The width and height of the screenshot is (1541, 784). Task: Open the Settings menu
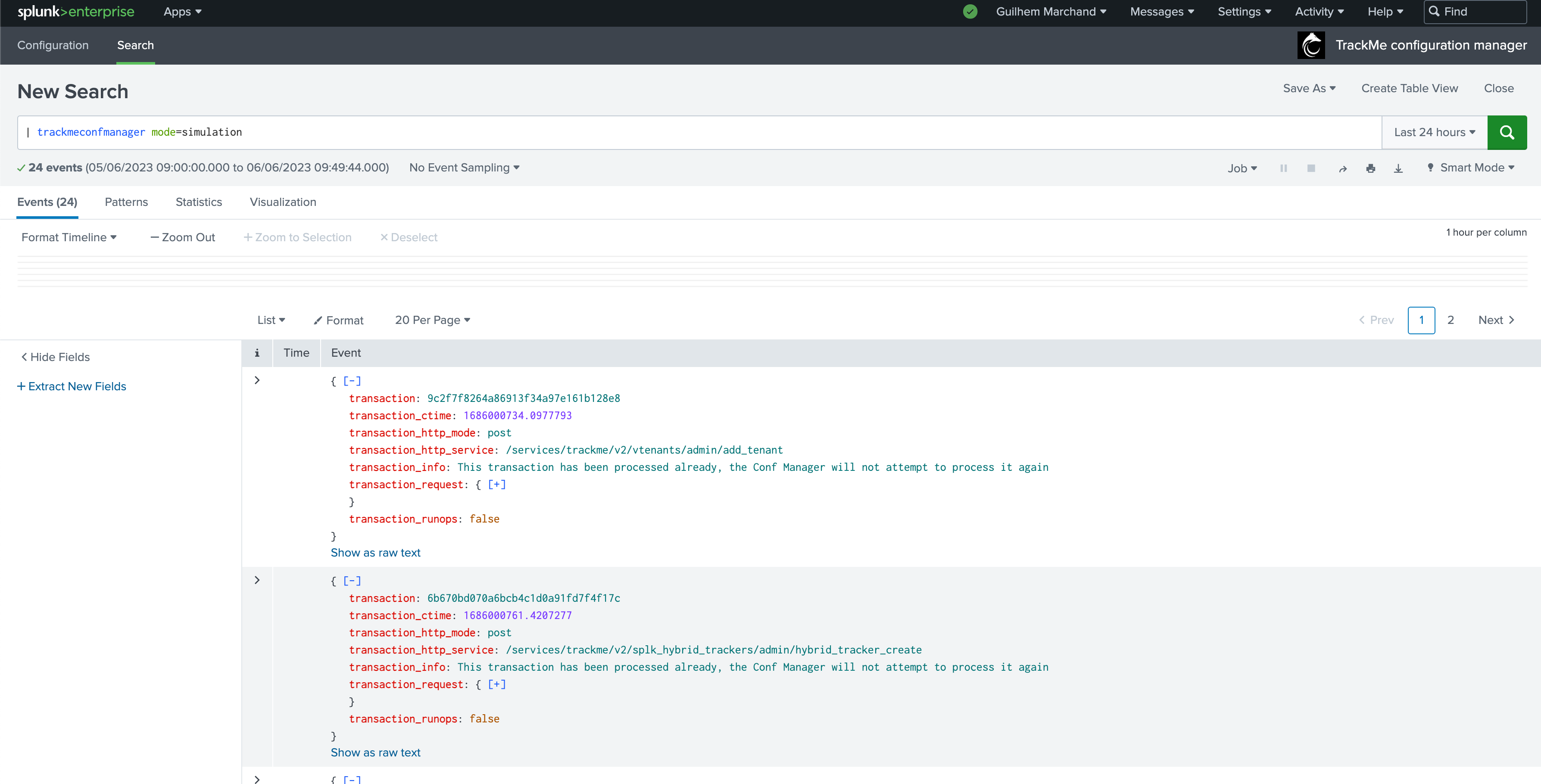pyautogui.click(x=1244, y=12)
